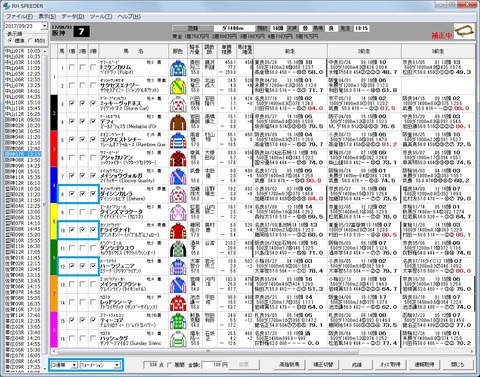480x377 pixels.
Task: Click blue striped silks icon of horse 5
Action: click(178, 140)
